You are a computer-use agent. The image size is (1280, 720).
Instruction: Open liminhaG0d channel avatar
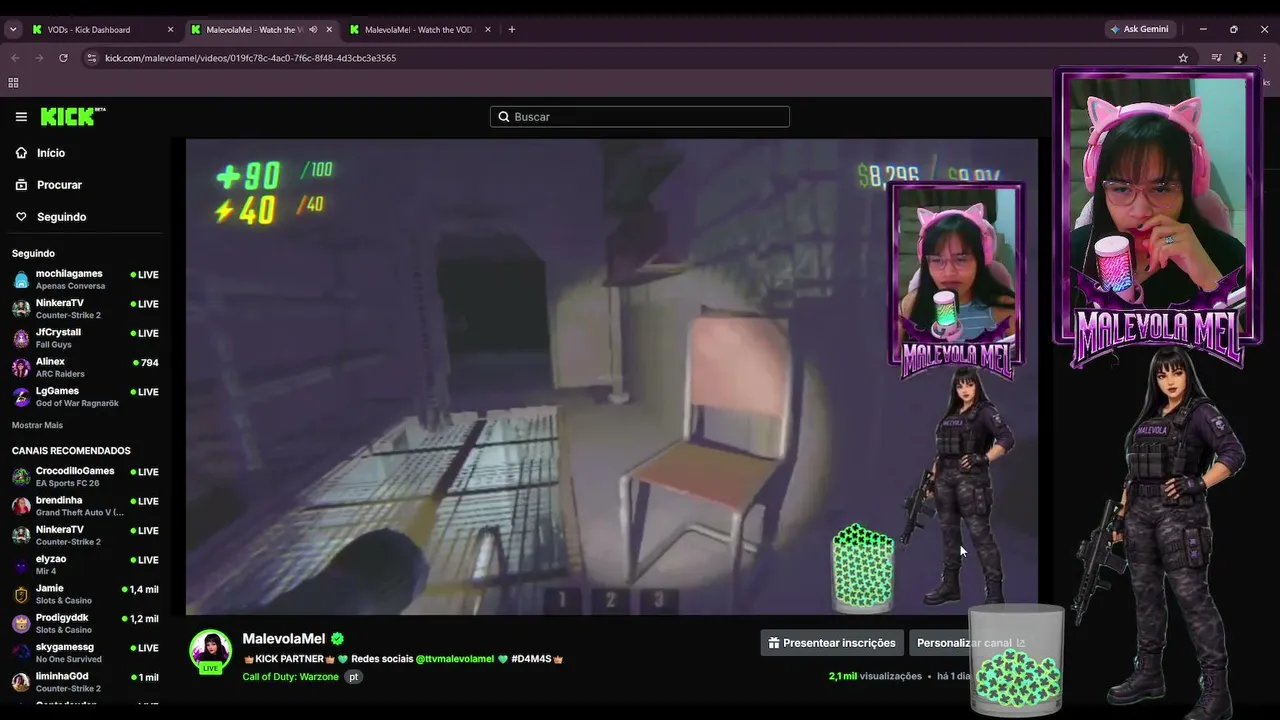coord(21,682)
